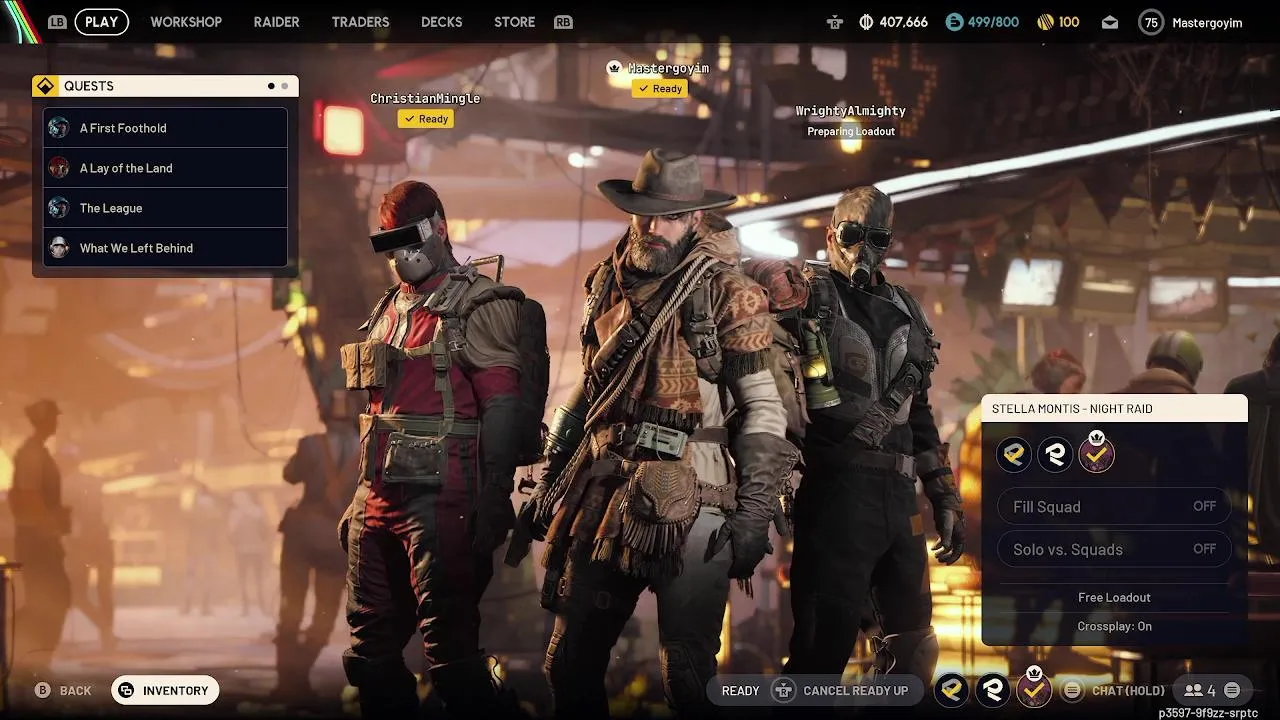
Task: Open The League quest
Action: coord(165,208)
